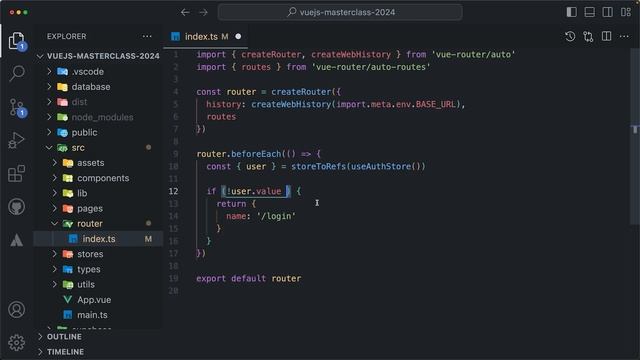
Task: Open the main.ts file
Action: tap(98, 315)
